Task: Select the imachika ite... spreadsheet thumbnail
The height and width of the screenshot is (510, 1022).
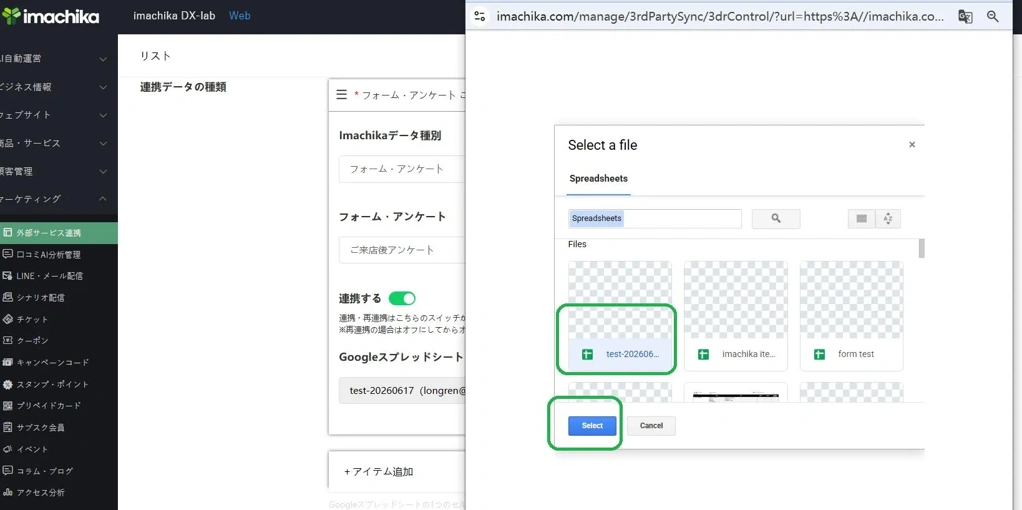Action: [x=736, y=316]
